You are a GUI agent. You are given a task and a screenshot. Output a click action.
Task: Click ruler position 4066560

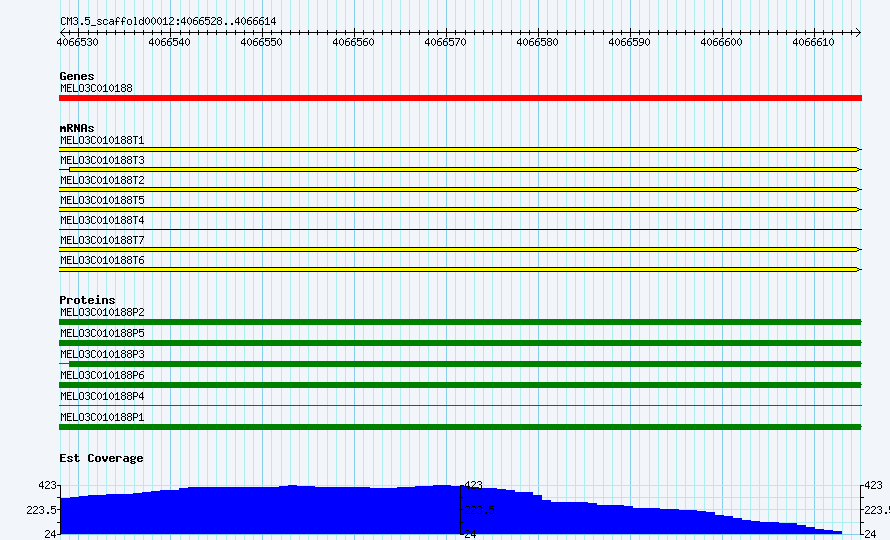pos(354,42)
